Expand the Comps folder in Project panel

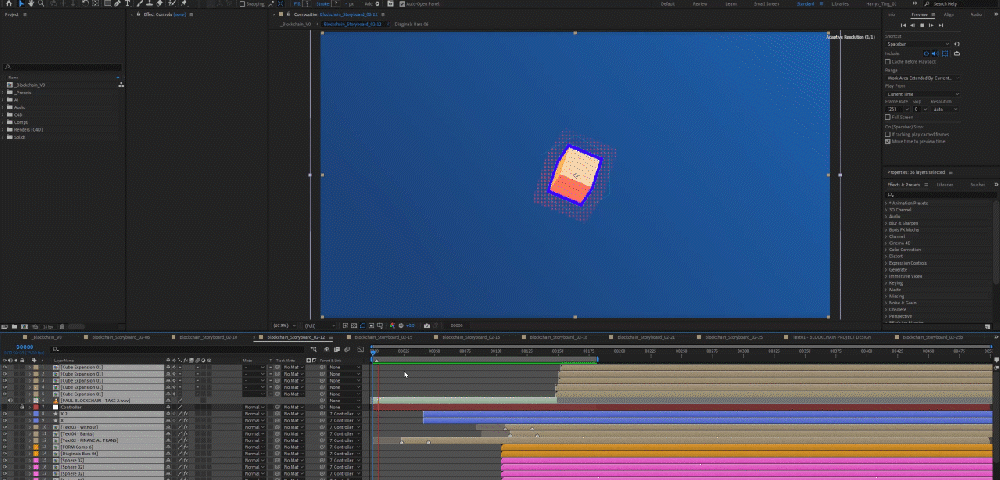[x=5, y=122]
